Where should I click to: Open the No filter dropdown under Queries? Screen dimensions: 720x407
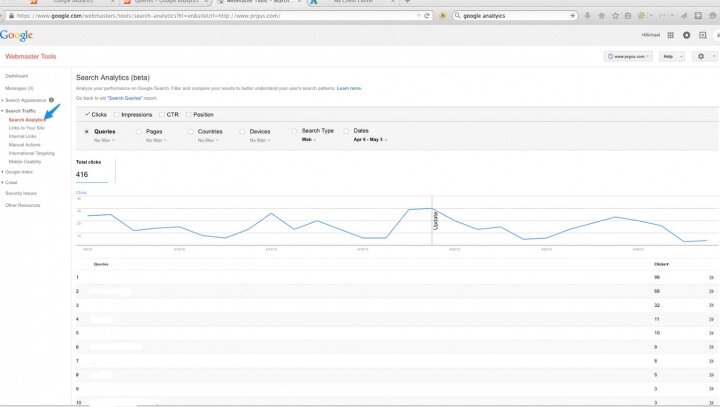(104, 140)
